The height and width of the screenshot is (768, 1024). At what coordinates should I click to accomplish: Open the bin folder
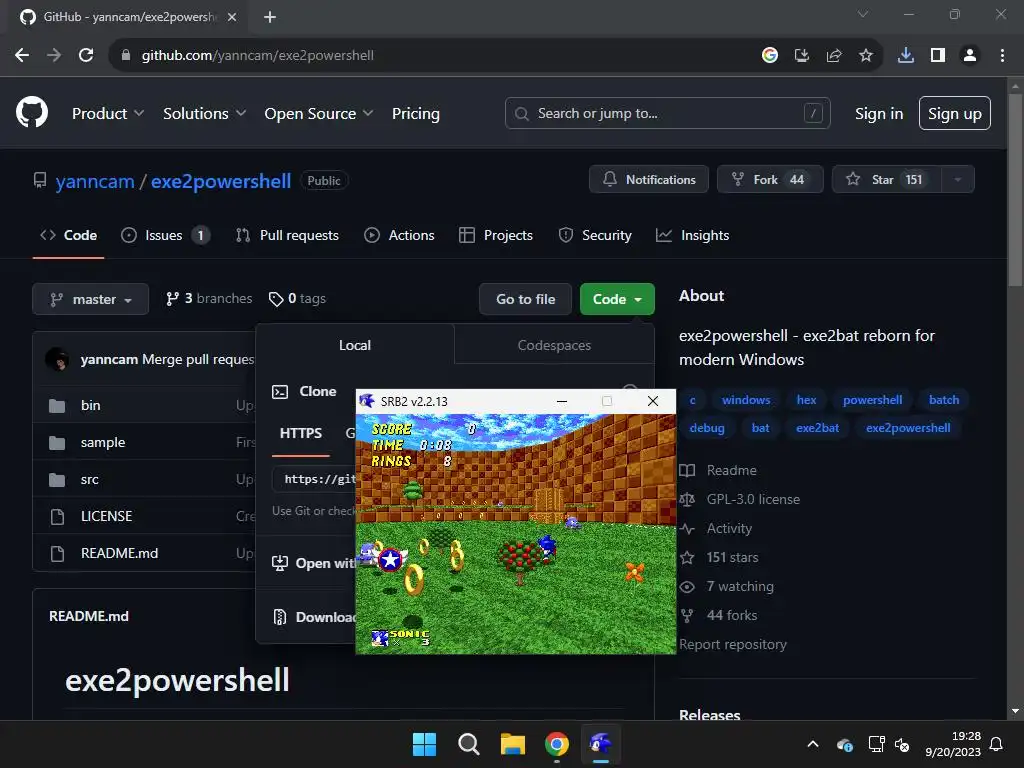(91, 405)
